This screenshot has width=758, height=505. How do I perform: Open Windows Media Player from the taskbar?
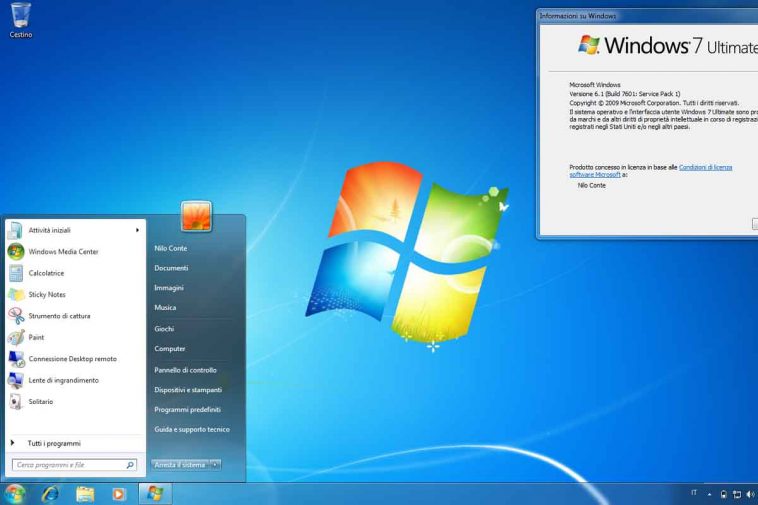point(119,494)
